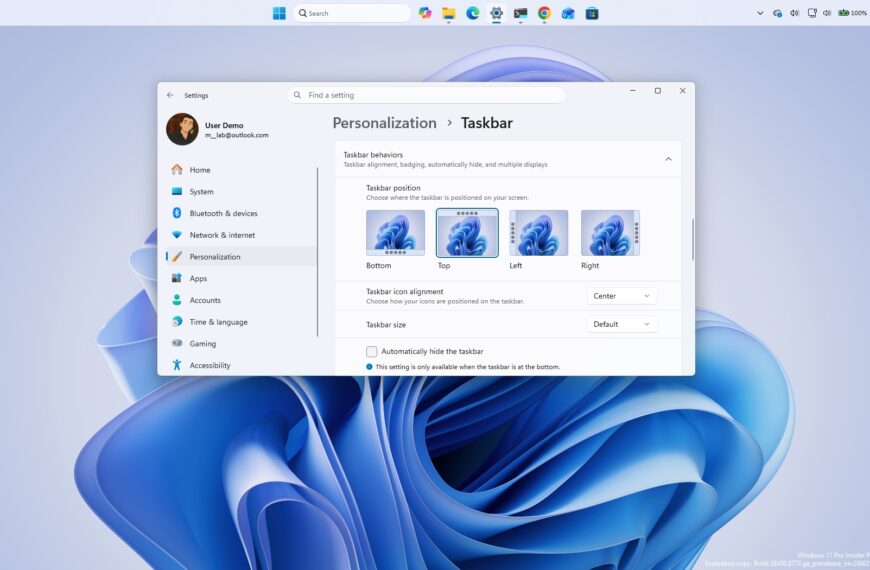The image size is (870, 570).
Task: Open the User Demo account profile
Action: (218, 130)
